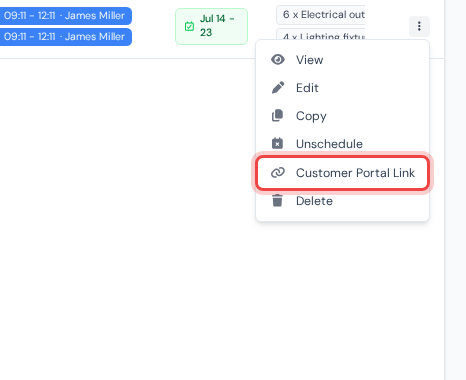Click the duplicate pages icon beside Copy
Viewport: 466px width, 380px height.
click(278, 116)
